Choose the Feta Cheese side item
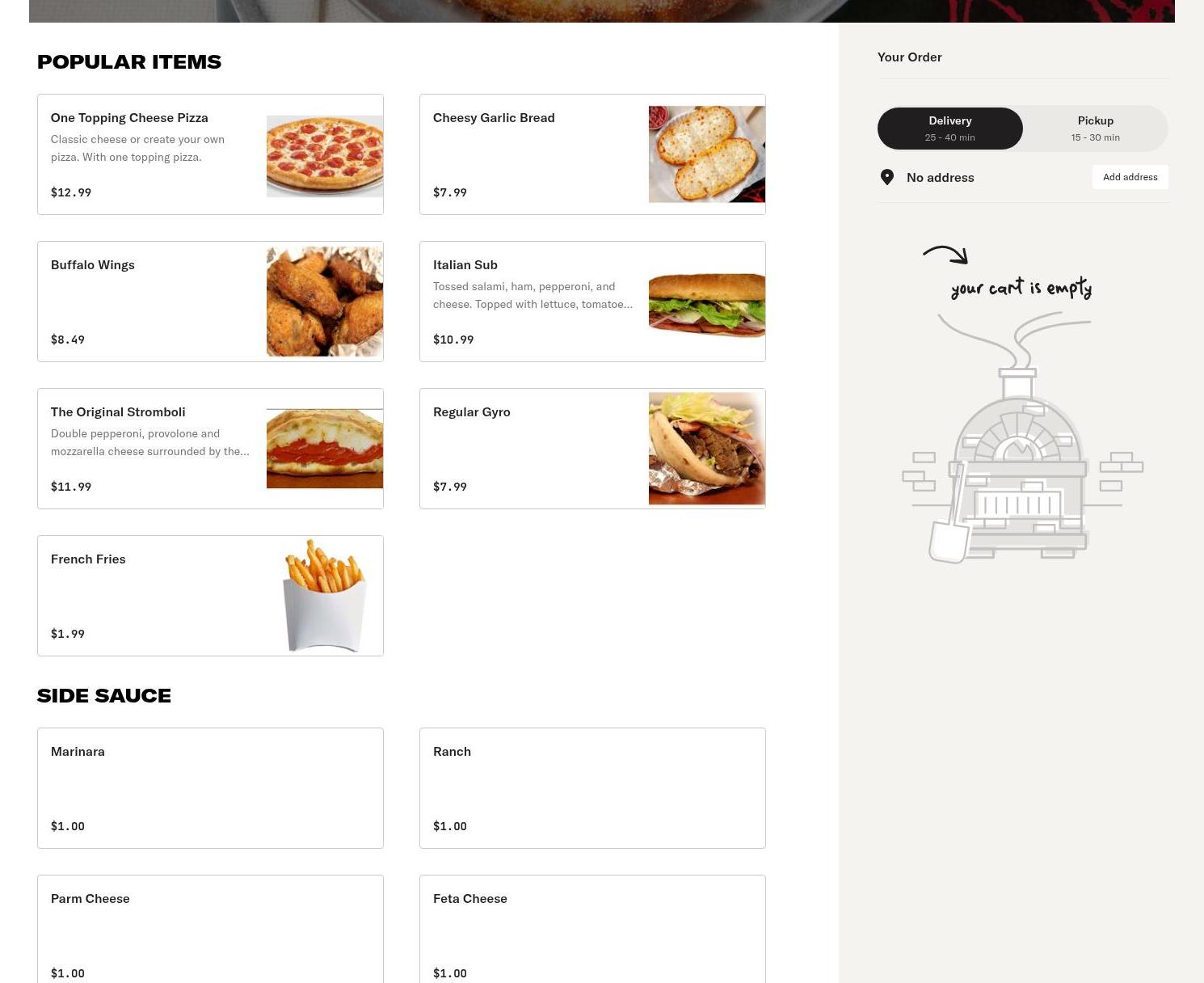1204x983 pixels. (592, 930)
